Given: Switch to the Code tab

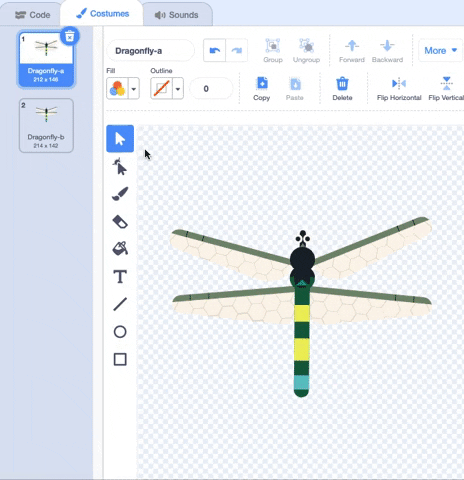Looking at the screenshot, I should click(x=33, y=15).
